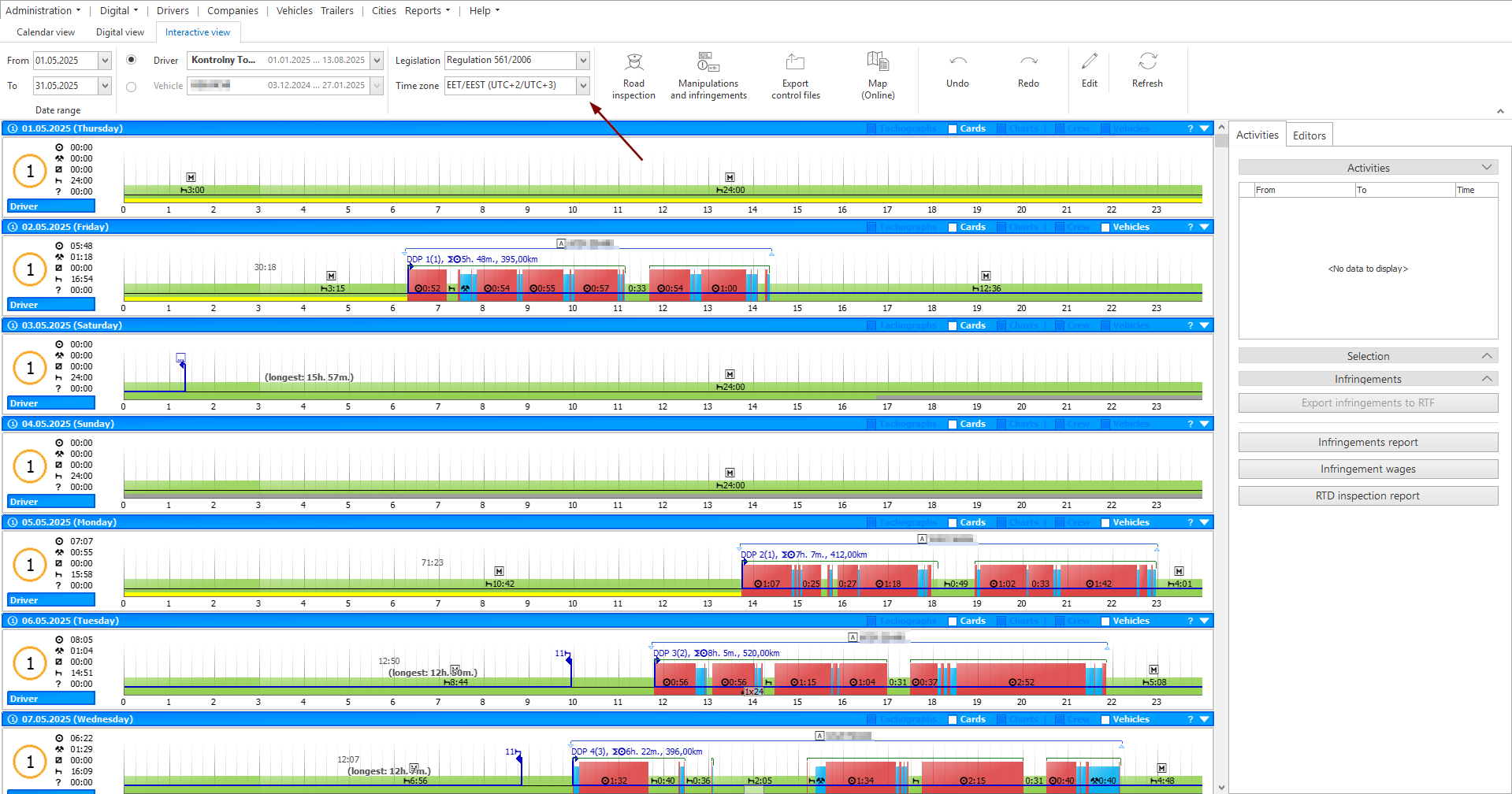
Task: Switch to Calendar view tab
Action: point(46,32)
